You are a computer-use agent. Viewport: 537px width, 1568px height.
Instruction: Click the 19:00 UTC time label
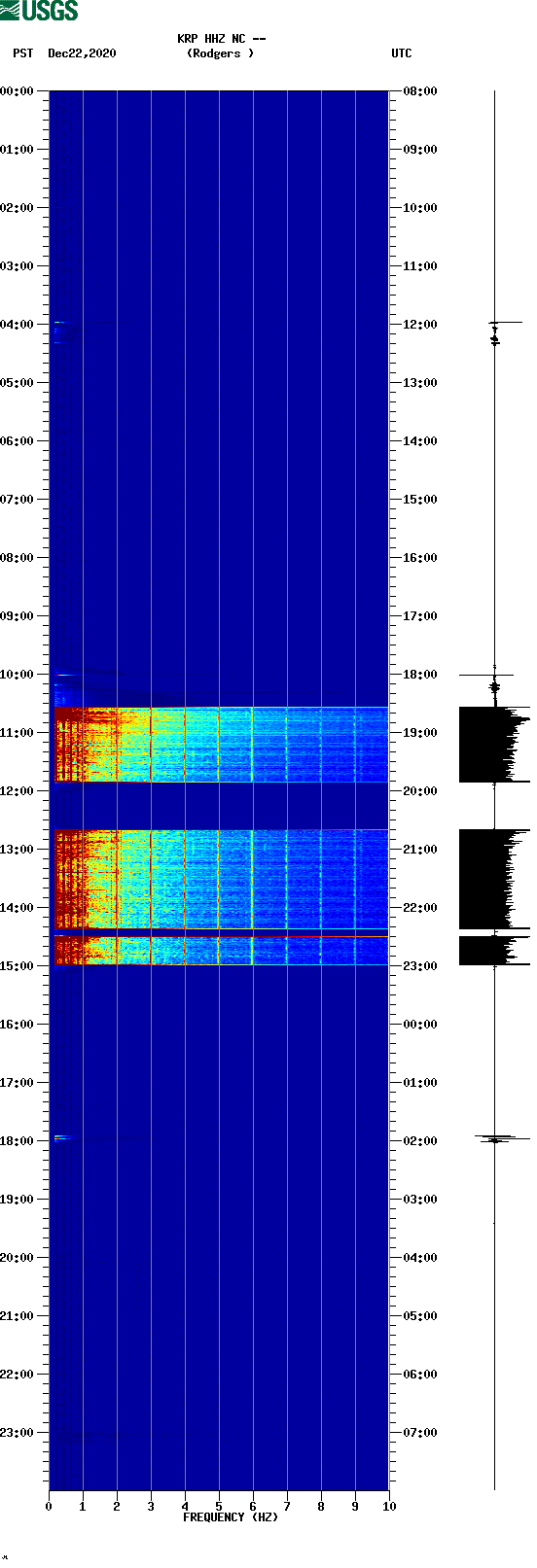[420, 733]
